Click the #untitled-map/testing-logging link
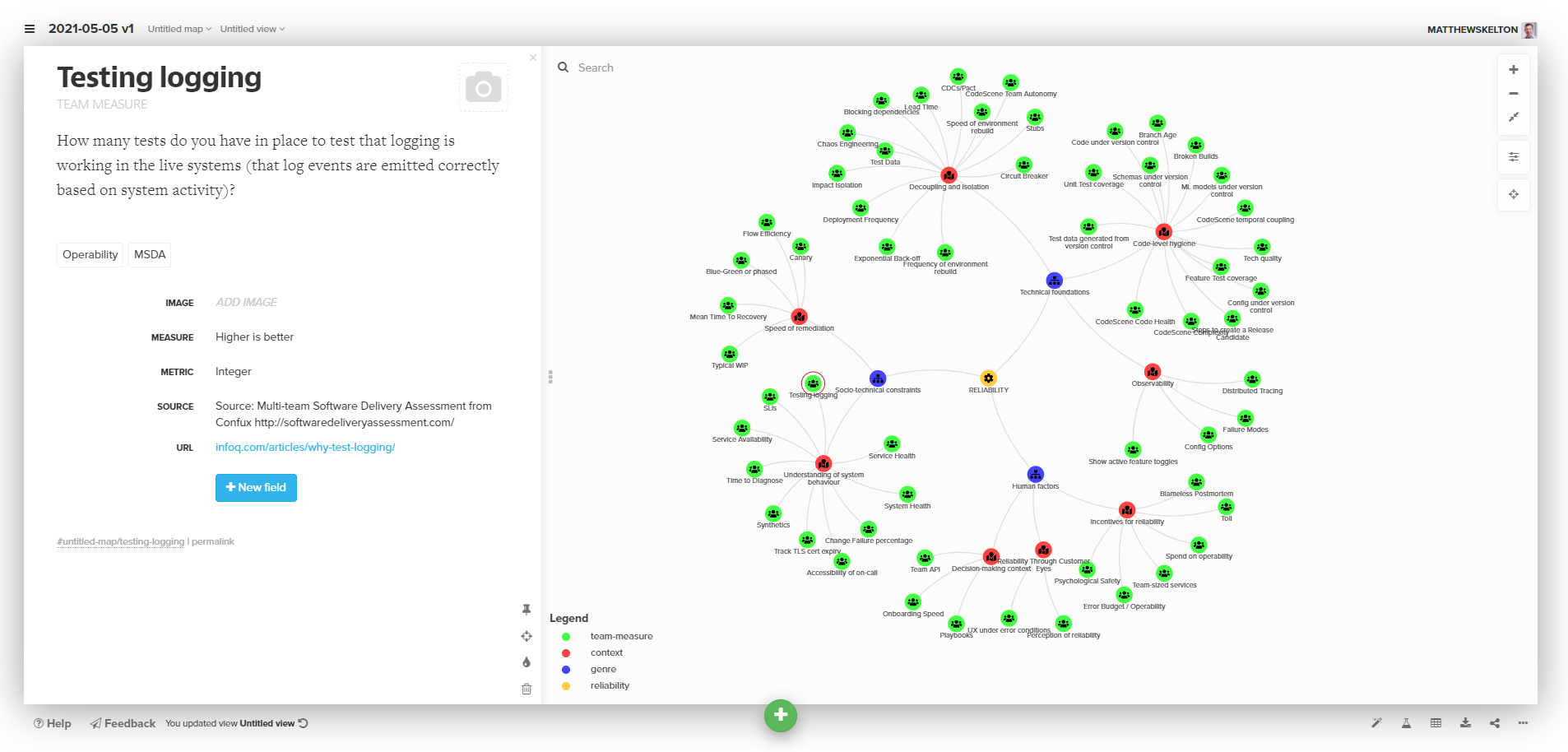The image size is (1568, 752). [x=120, y=541]
